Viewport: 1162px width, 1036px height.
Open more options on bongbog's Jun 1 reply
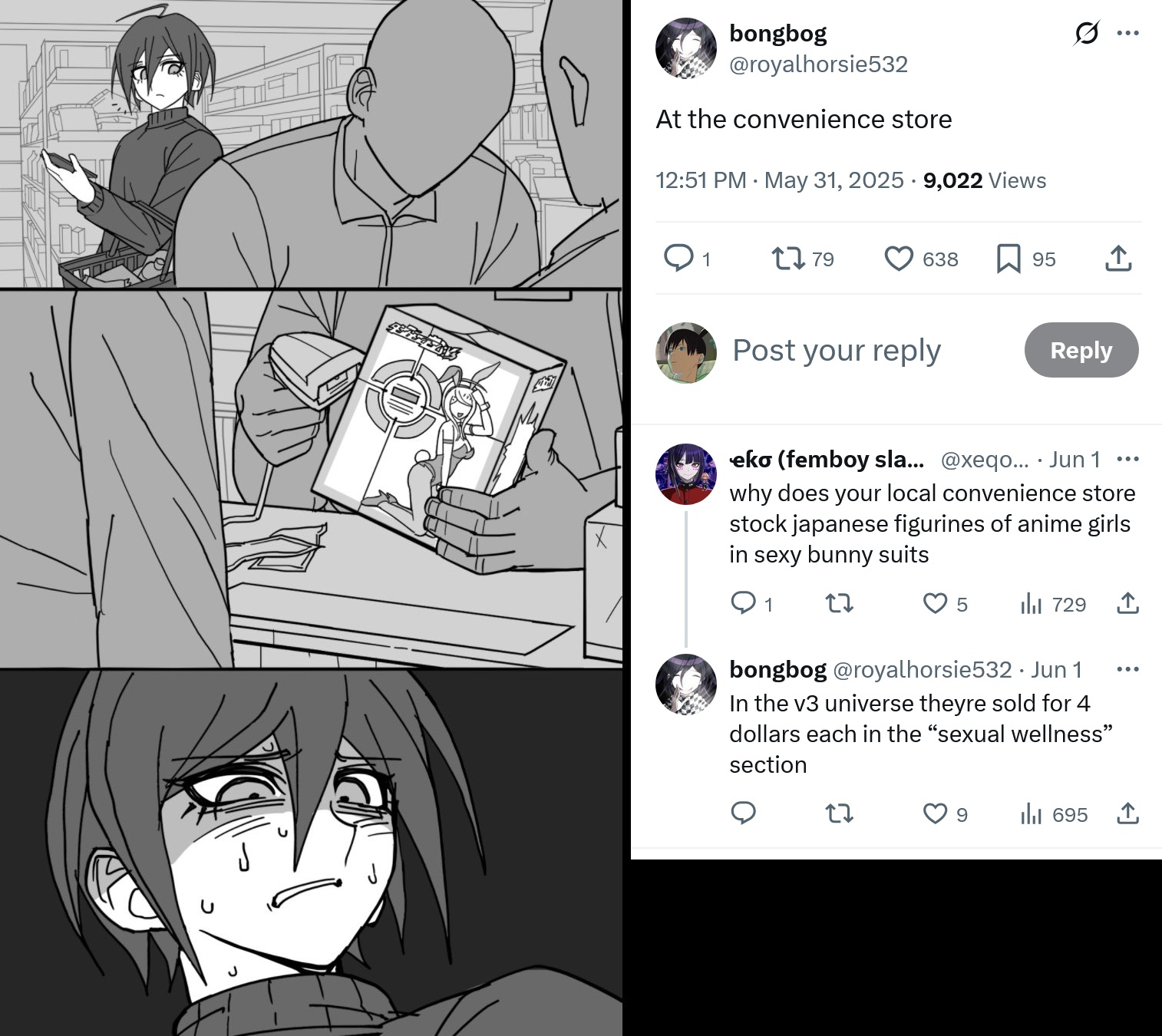point(1127,669)
